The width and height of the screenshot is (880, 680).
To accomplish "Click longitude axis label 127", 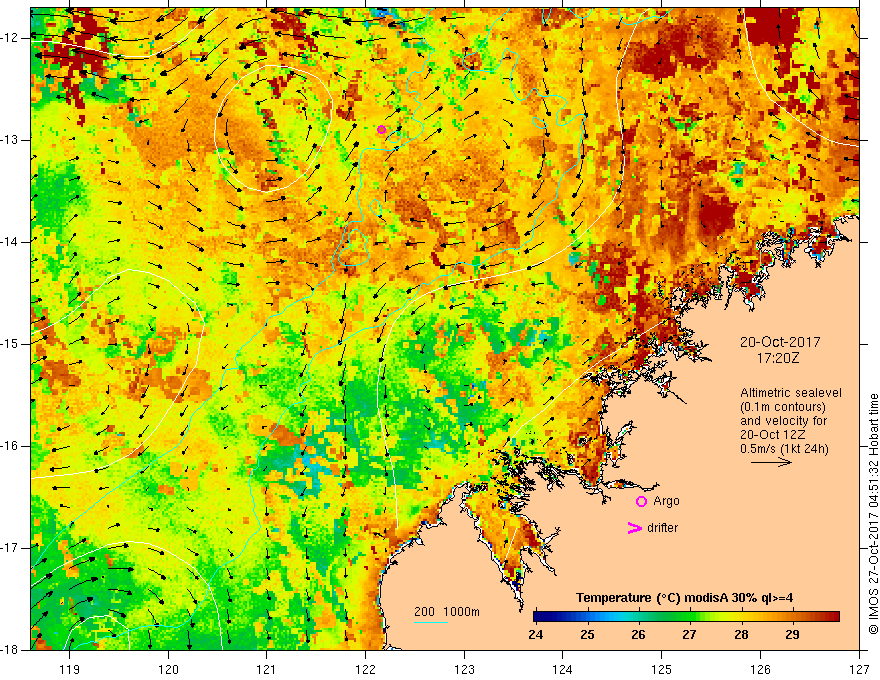I will coord(859,669).
